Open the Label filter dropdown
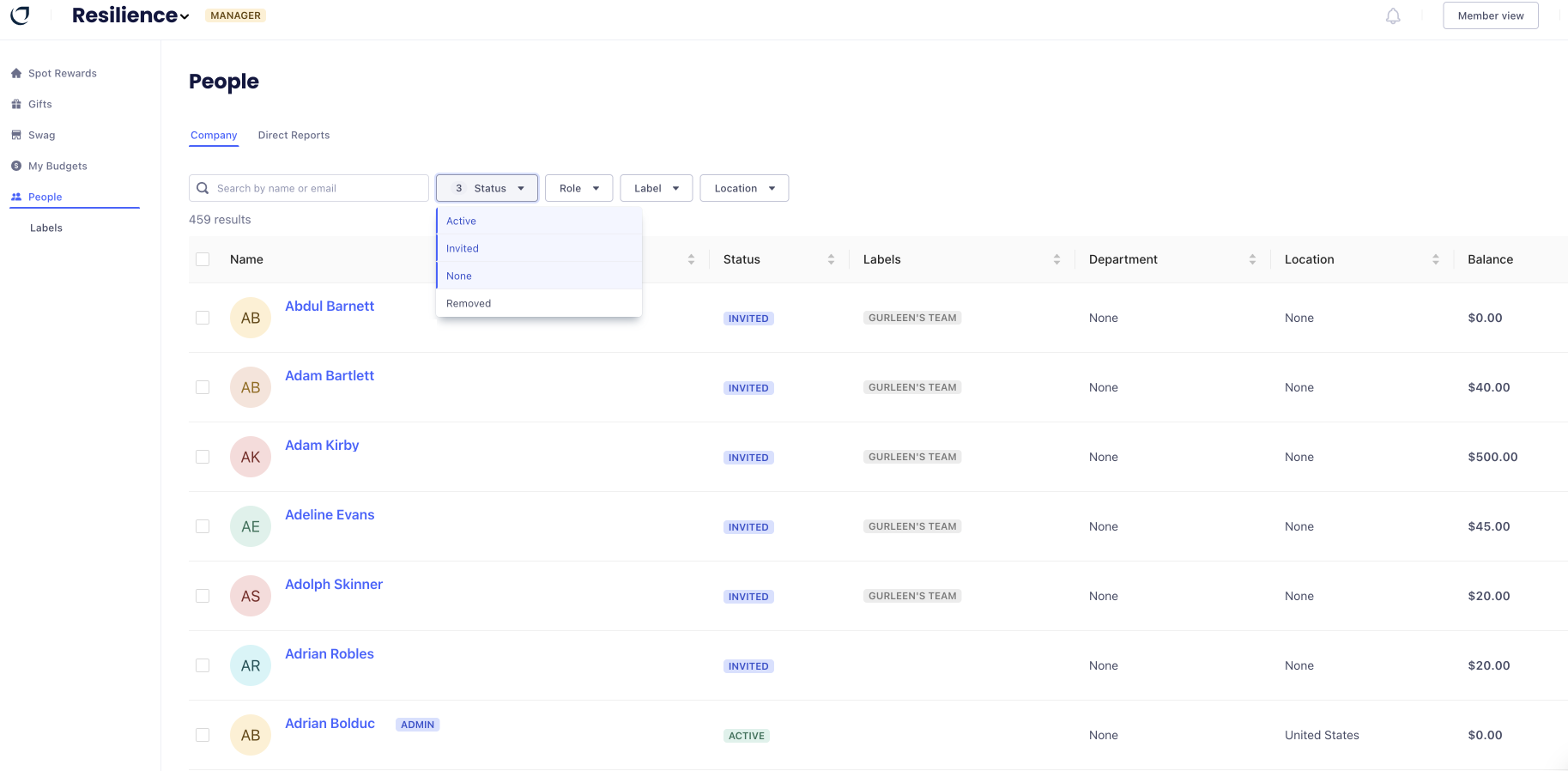 click(656, 188)
